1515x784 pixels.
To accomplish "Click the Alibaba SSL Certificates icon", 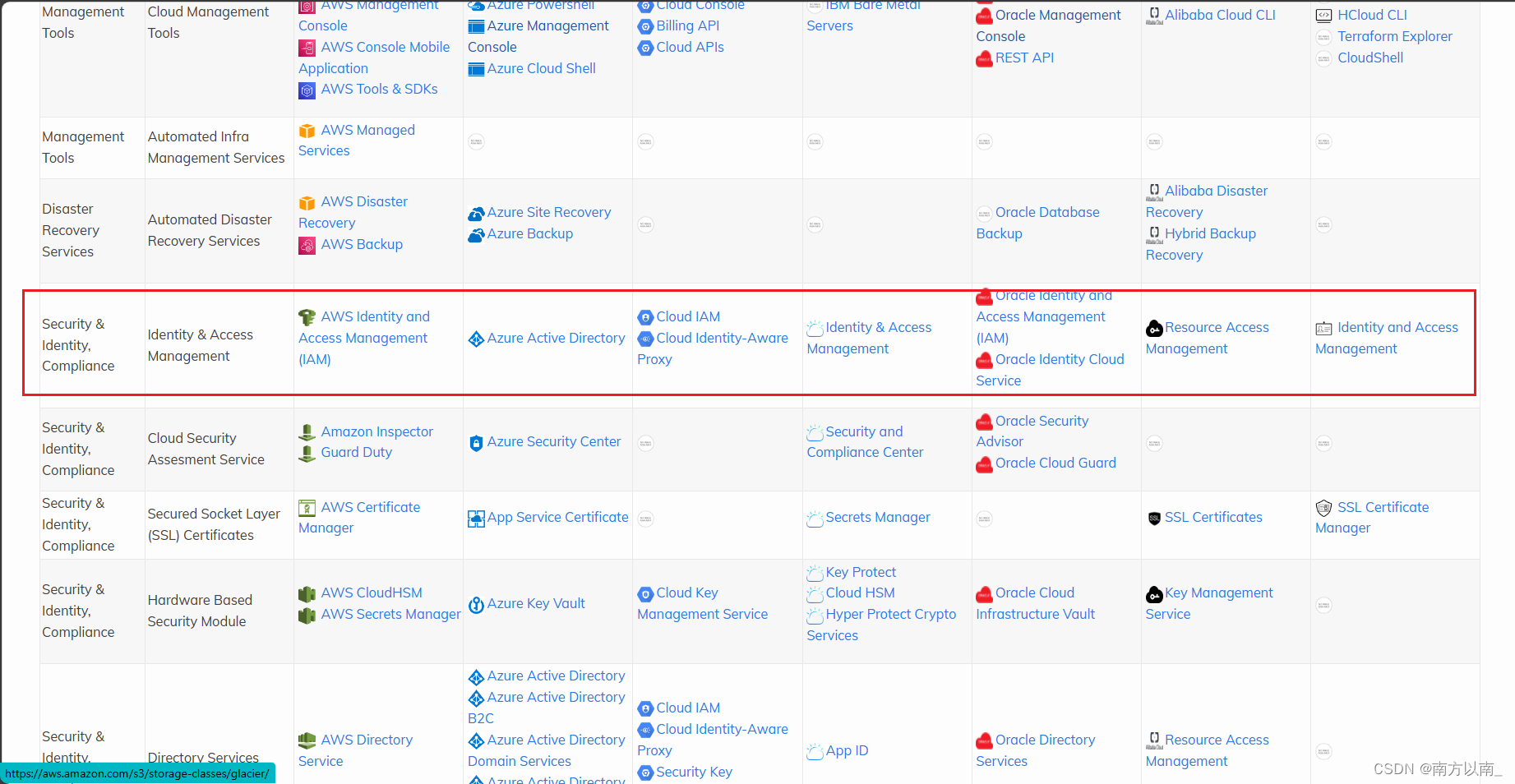I will pyautogui.click(x=1154, y=518).
